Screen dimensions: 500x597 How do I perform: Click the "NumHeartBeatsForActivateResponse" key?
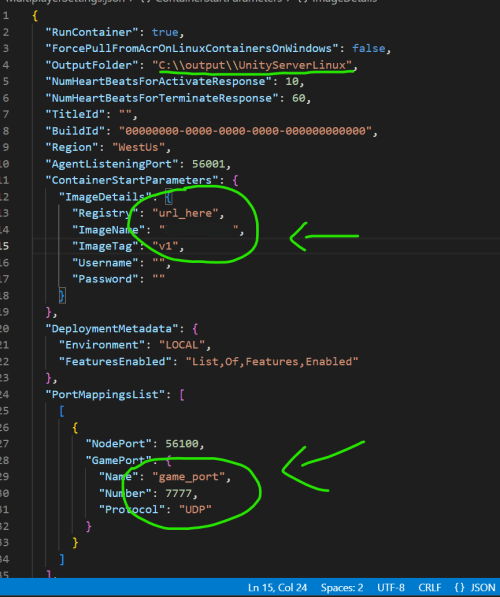pos(159,81)
